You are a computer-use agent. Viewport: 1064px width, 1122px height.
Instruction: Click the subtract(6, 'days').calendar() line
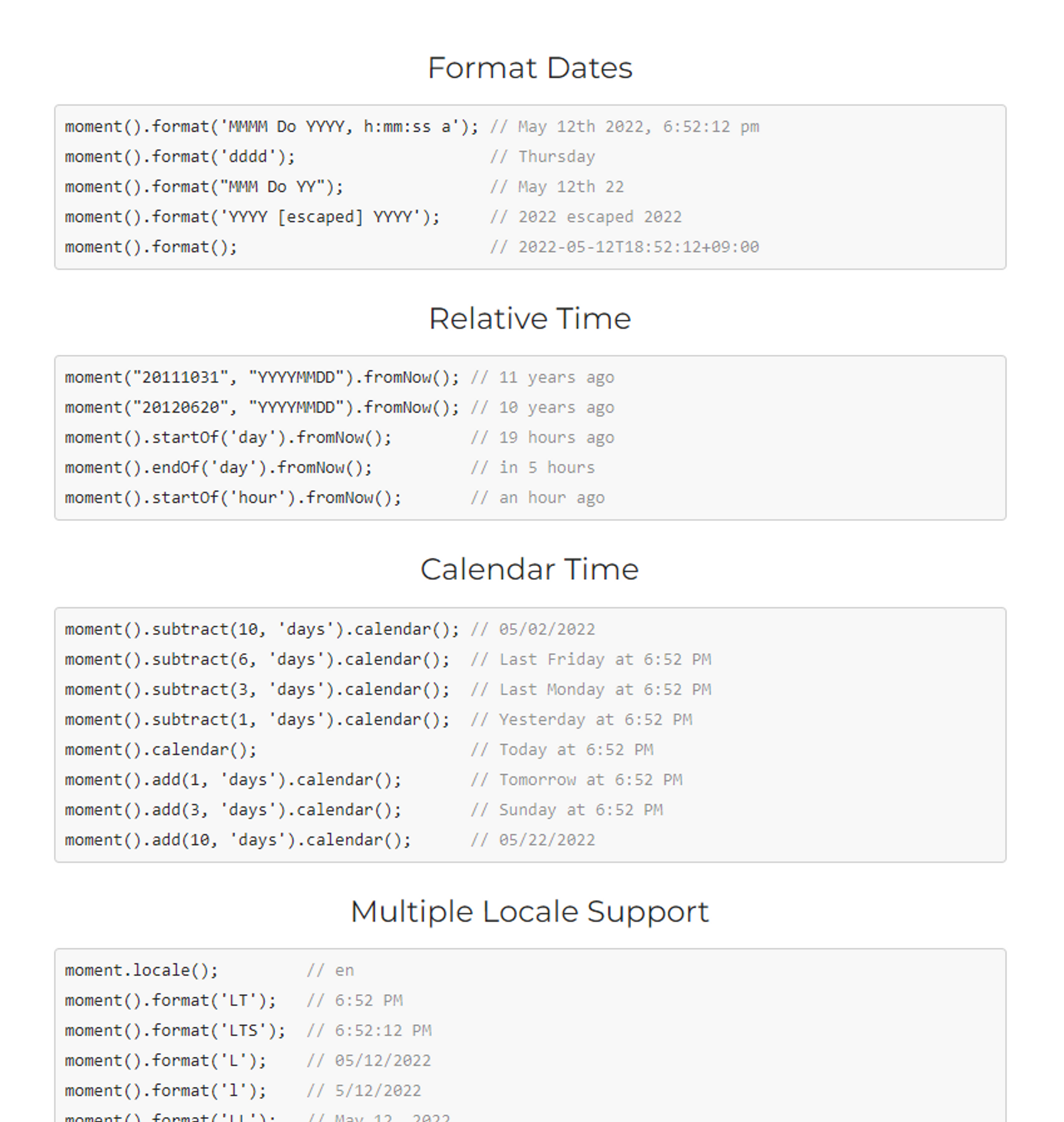pyautogui.click(x=257, y=659)
